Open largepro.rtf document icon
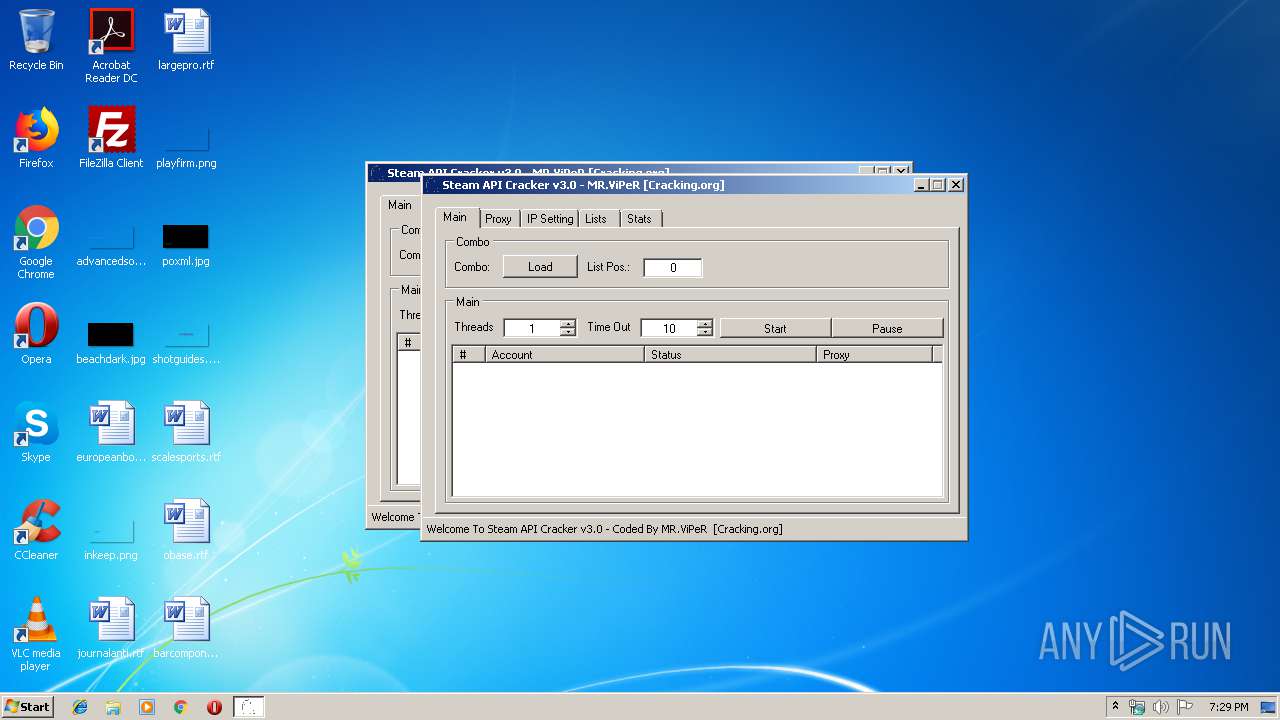This screenshot has width=1280, height=720. point(186,40)
